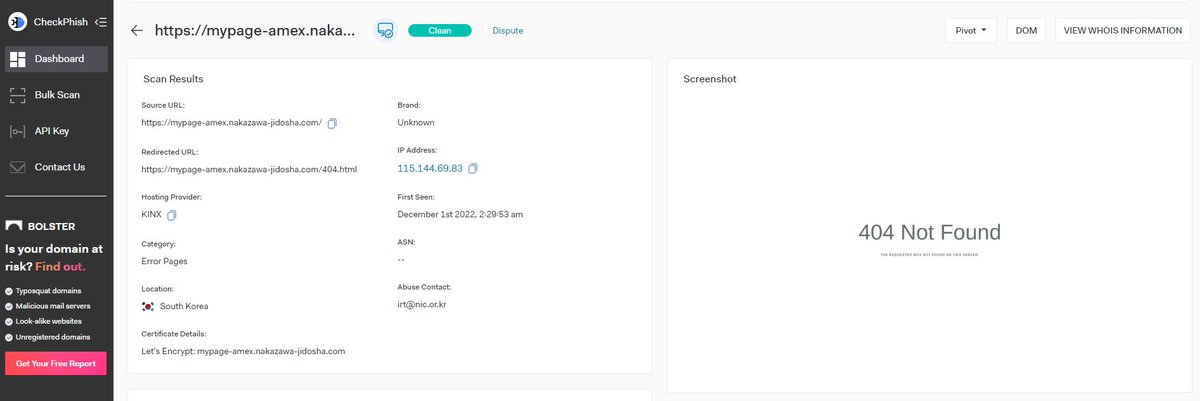Expand the Pivot dropdown

[970, 30]
